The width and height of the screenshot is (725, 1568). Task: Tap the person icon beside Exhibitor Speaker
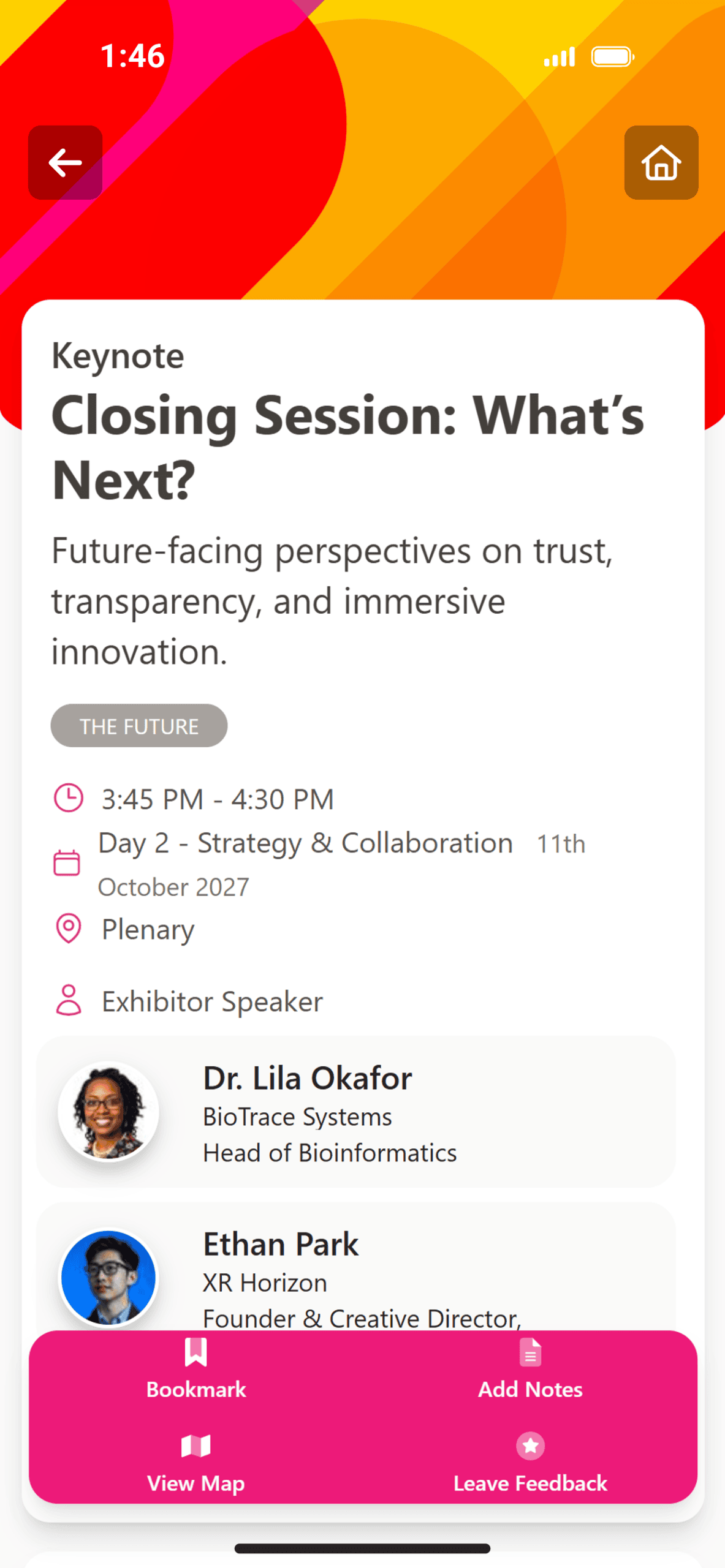[x=69, y=1000]
